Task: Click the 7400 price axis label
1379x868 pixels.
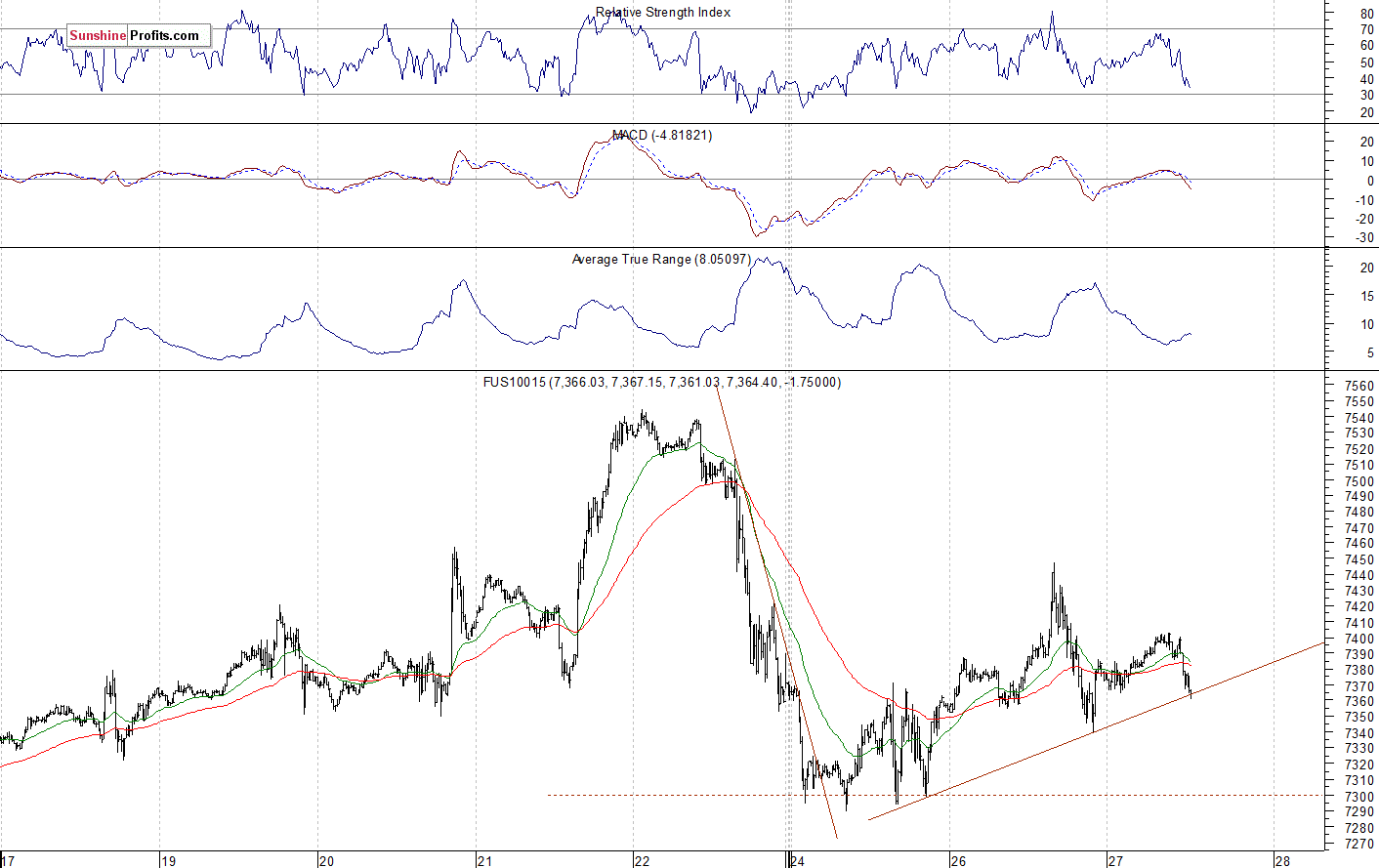Action: pyautogui.click(x=1359, y=640)
